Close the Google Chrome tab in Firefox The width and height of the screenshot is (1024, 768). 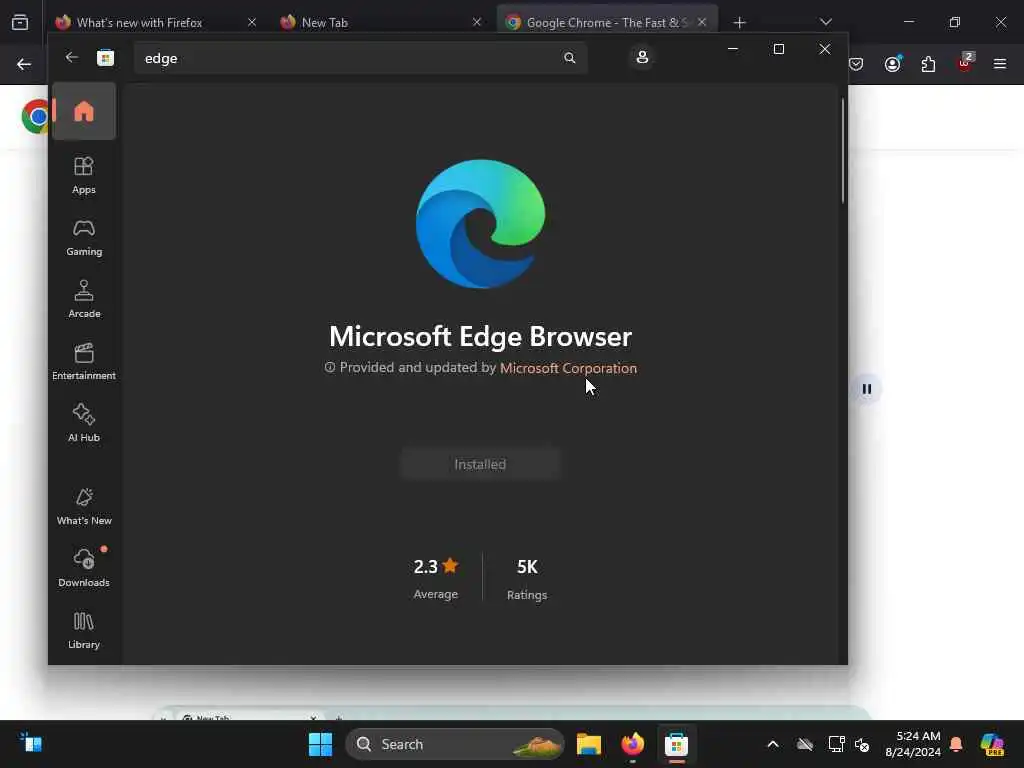(x=701, y=22)
